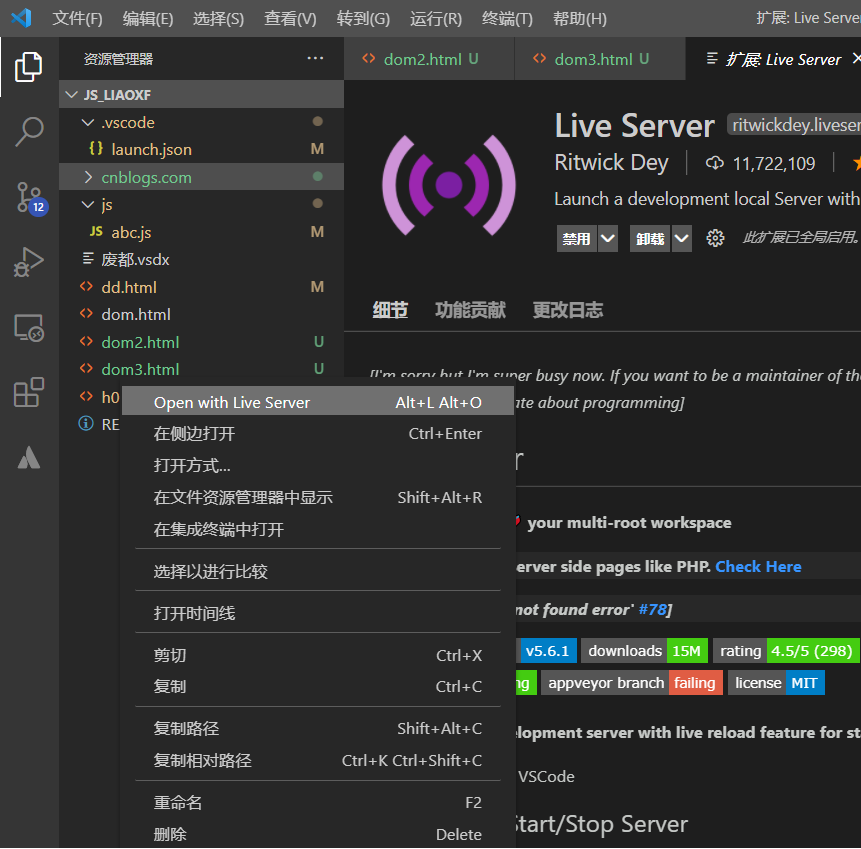
Task: Choose 删除 from context menu
Action: point(318,835)
